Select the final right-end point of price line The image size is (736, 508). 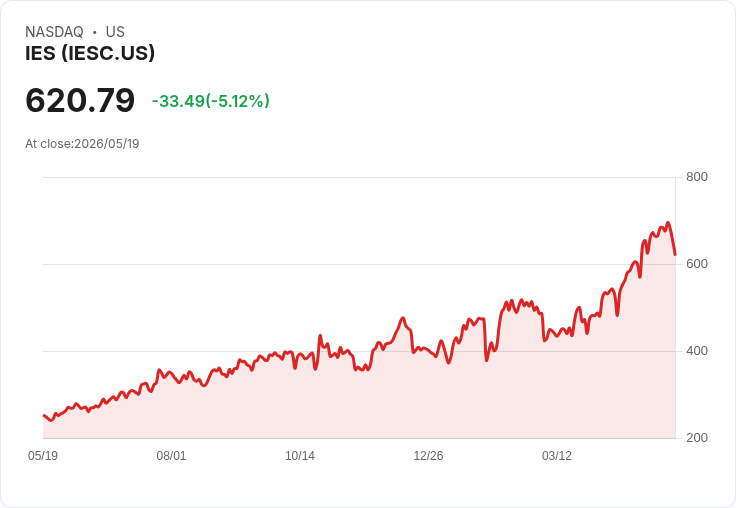point(675,255)
